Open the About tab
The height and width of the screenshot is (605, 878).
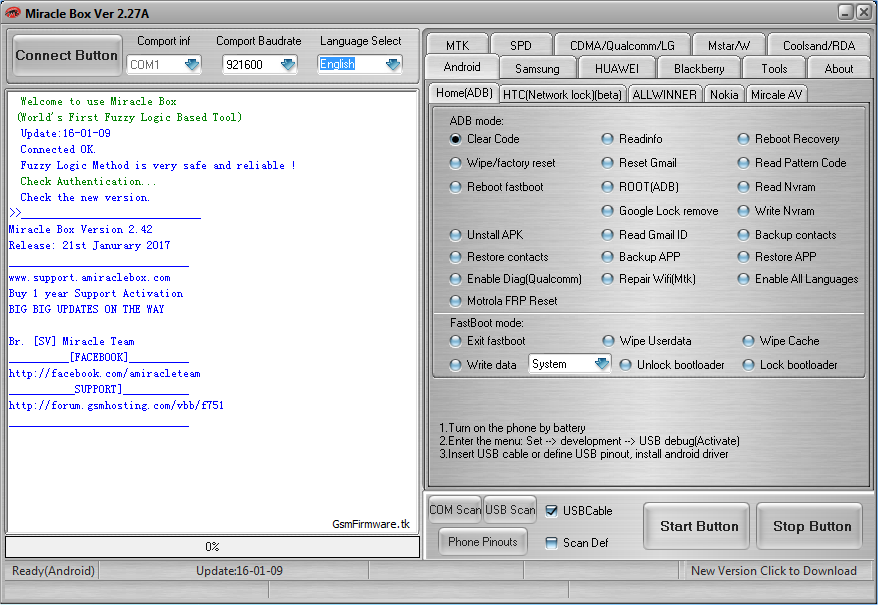click(x=838, y=68)
